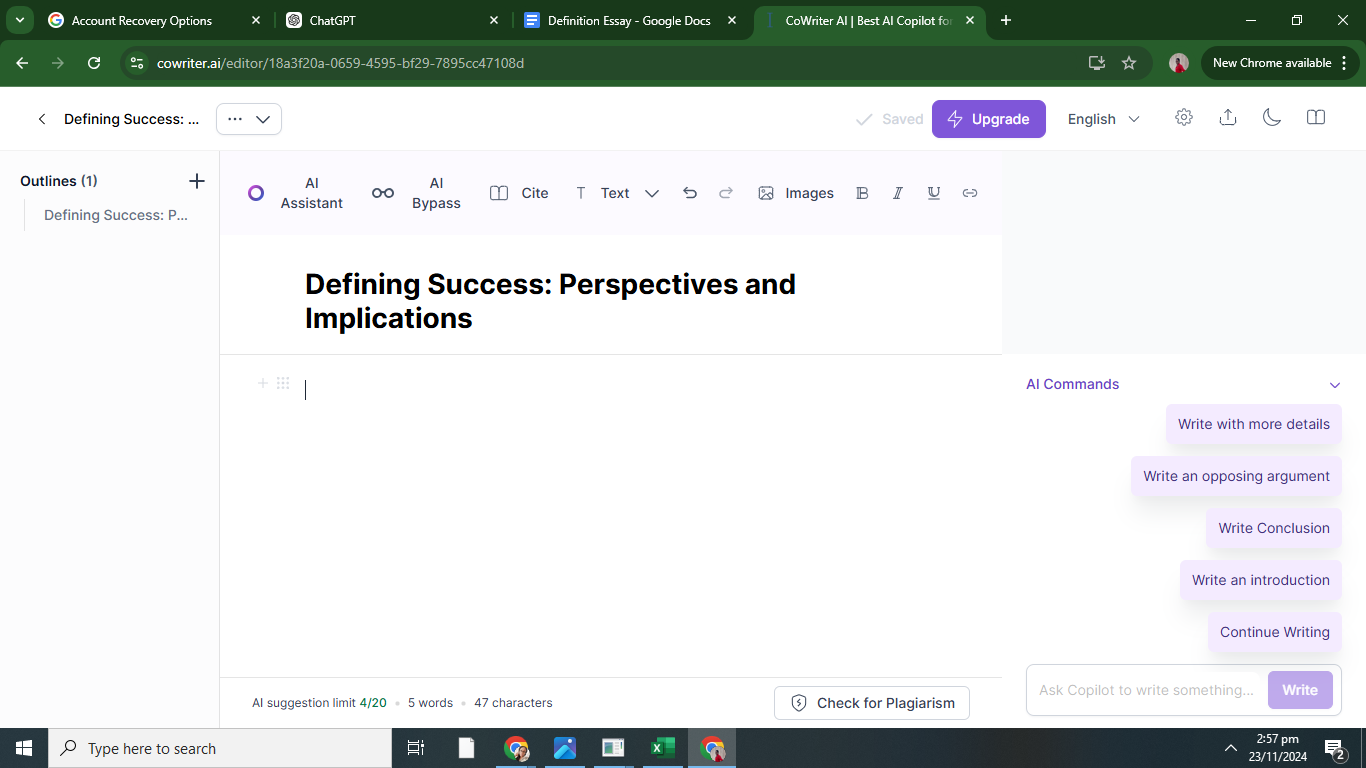Click the Windows taskbar search box
Screen dimensions: 1366x768
[220, 748]
